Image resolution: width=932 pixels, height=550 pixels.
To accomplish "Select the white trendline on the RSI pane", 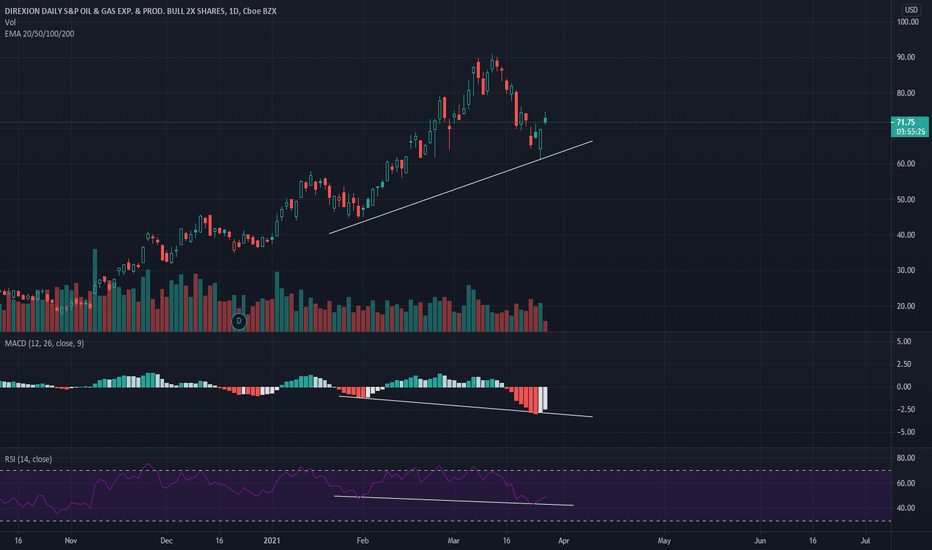I will pyautogui.click(x=454, y=501).
